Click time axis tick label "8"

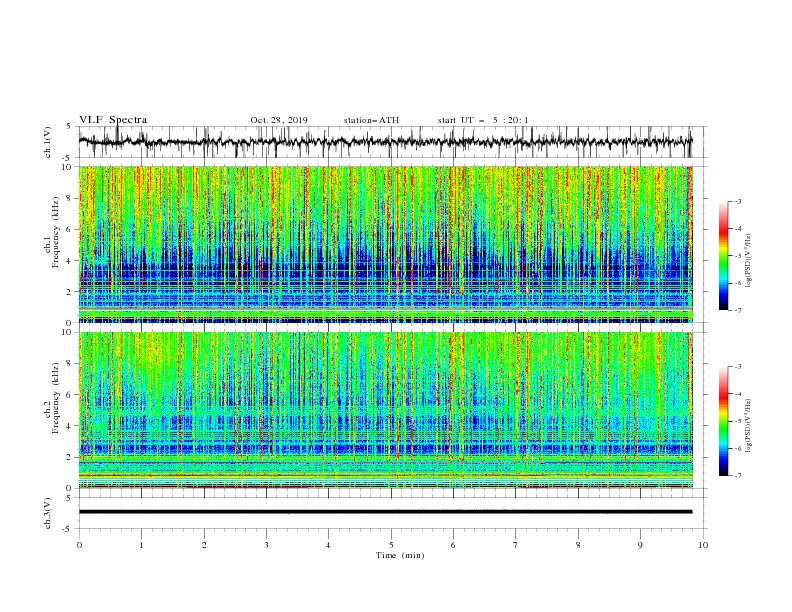[578, 545]
